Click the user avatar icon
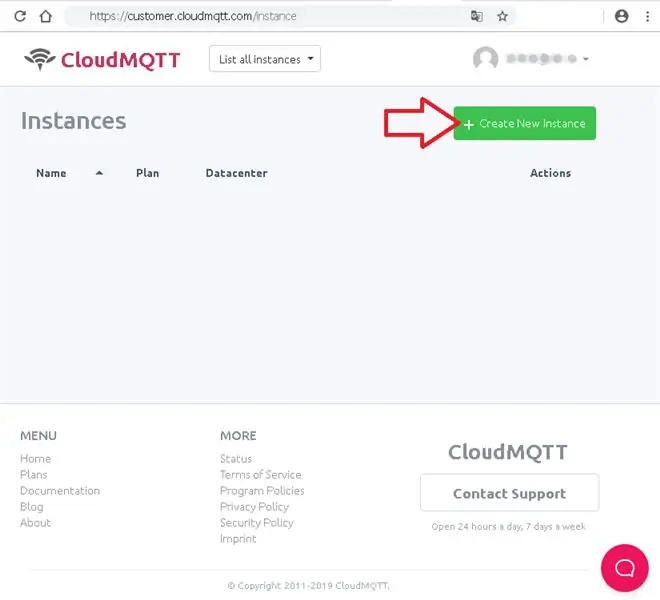660x600 pixels. point(485,58)
